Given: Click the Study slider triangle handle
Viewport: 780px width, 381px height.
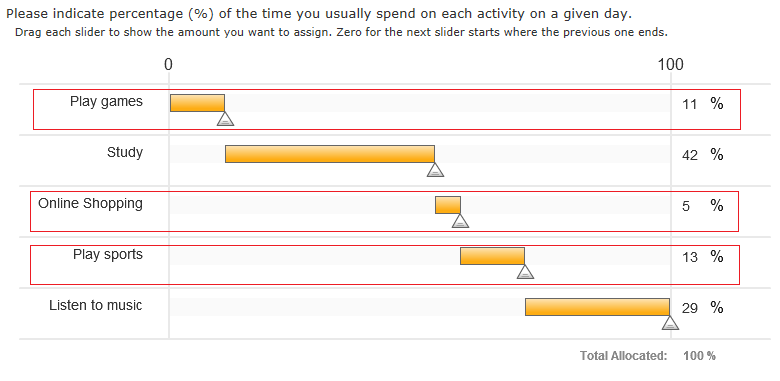Looking at the screenshot, I should tap(435, 170).
